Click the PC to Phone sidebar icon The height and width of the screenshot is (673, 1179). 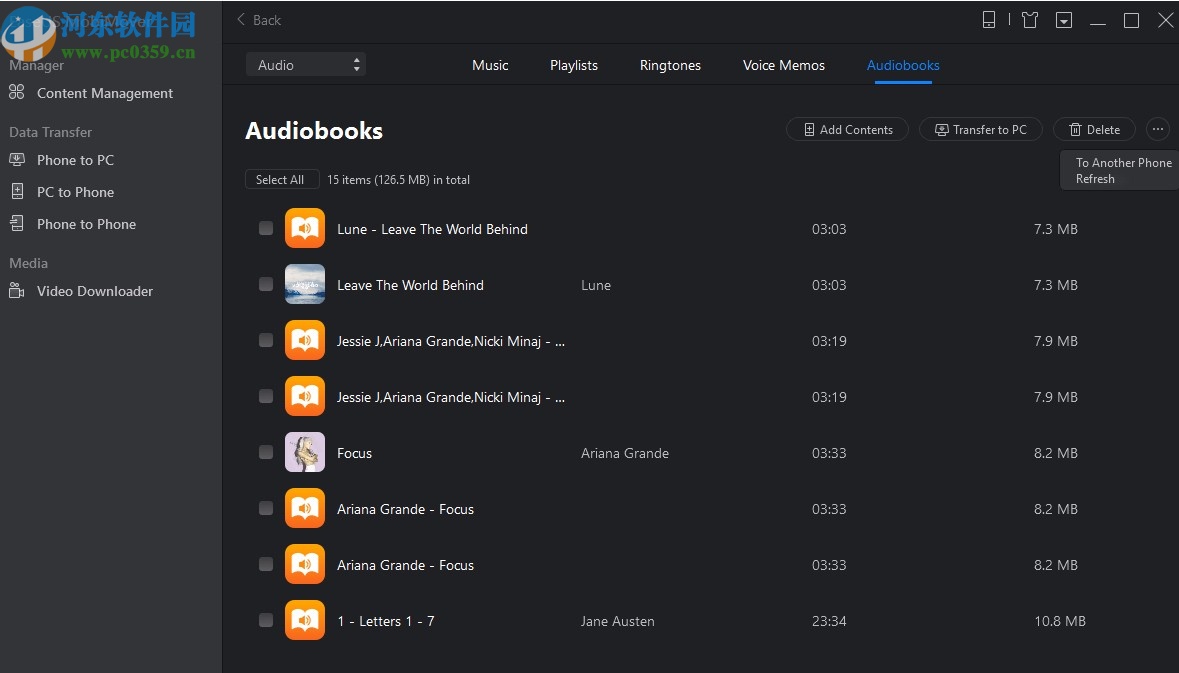point(16,192)
